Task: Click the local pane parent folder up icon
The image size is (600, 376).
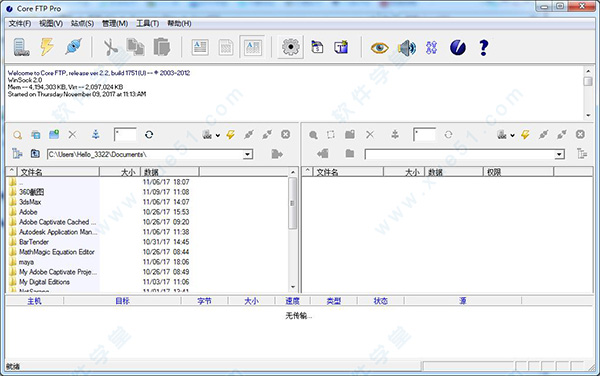Action: [x=35, y=154]
